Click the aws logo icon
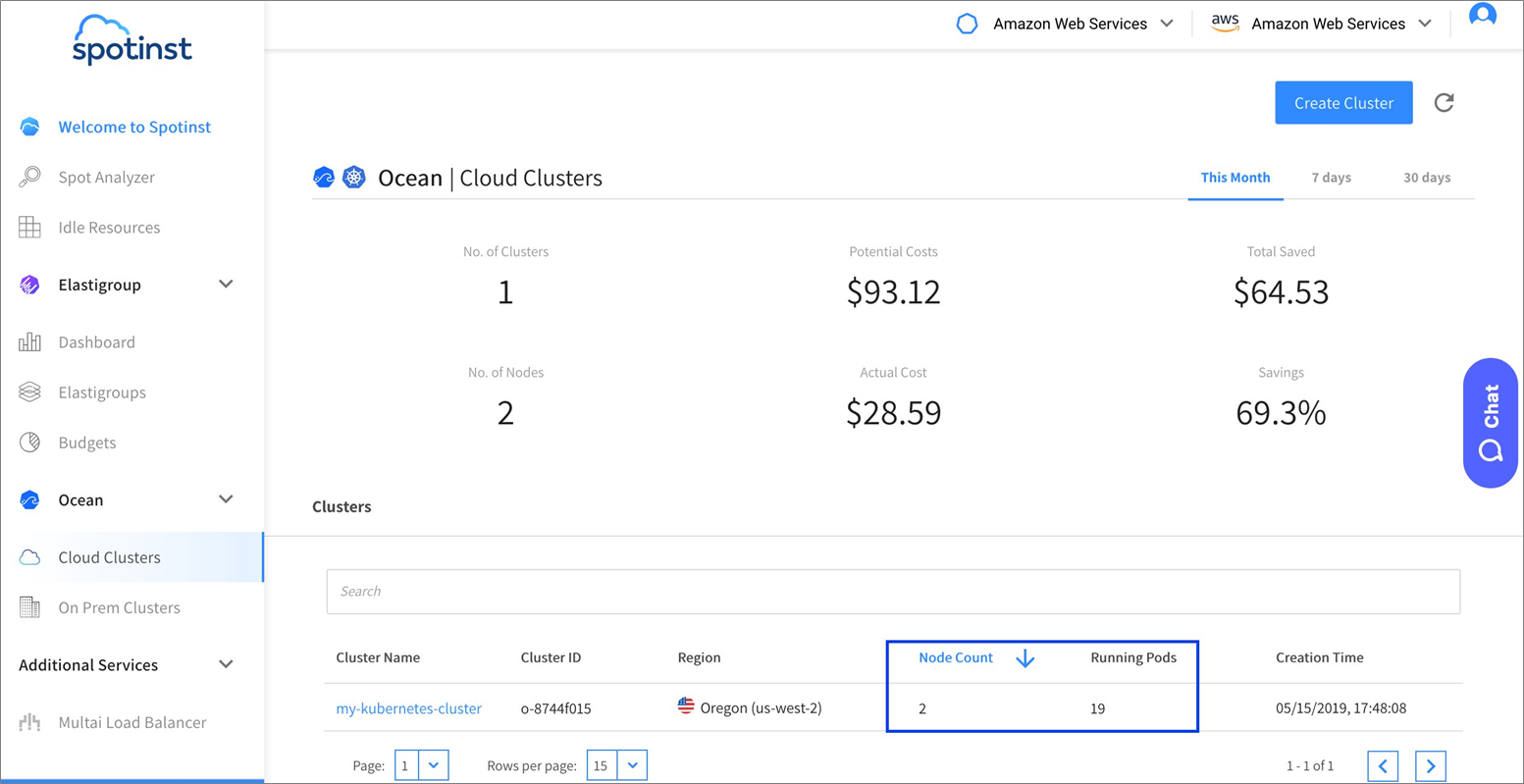The width and height of the screenshot is (1524, 784). (1225, 23)
